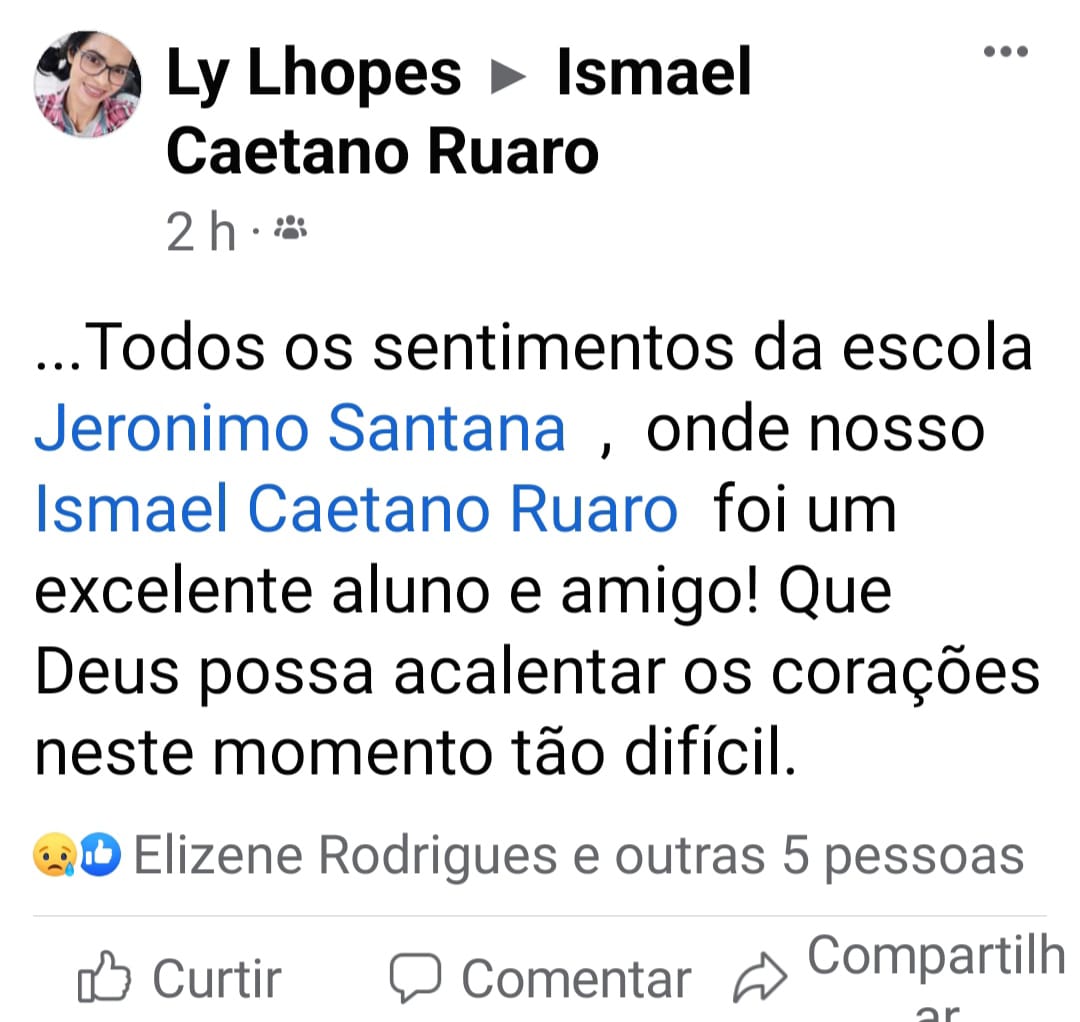Screen dimensions: 1080x1022
Task: Click the sad crying reaction emoji
Action: tap(54, 855)
